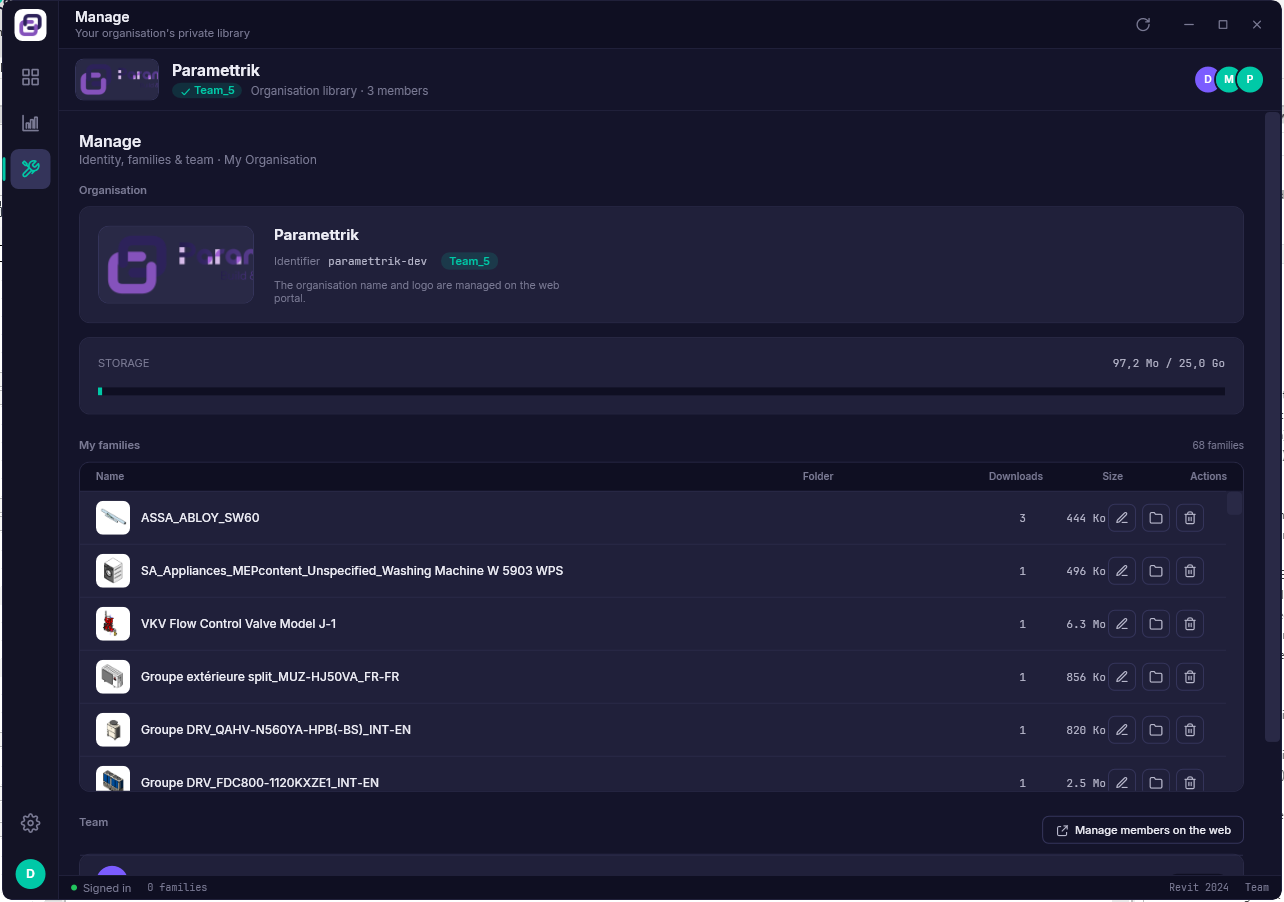The height and width of the screenshot is (902, 1284).
Task: Click the main page vertical scrollbar
Action: coord(1273,427)
